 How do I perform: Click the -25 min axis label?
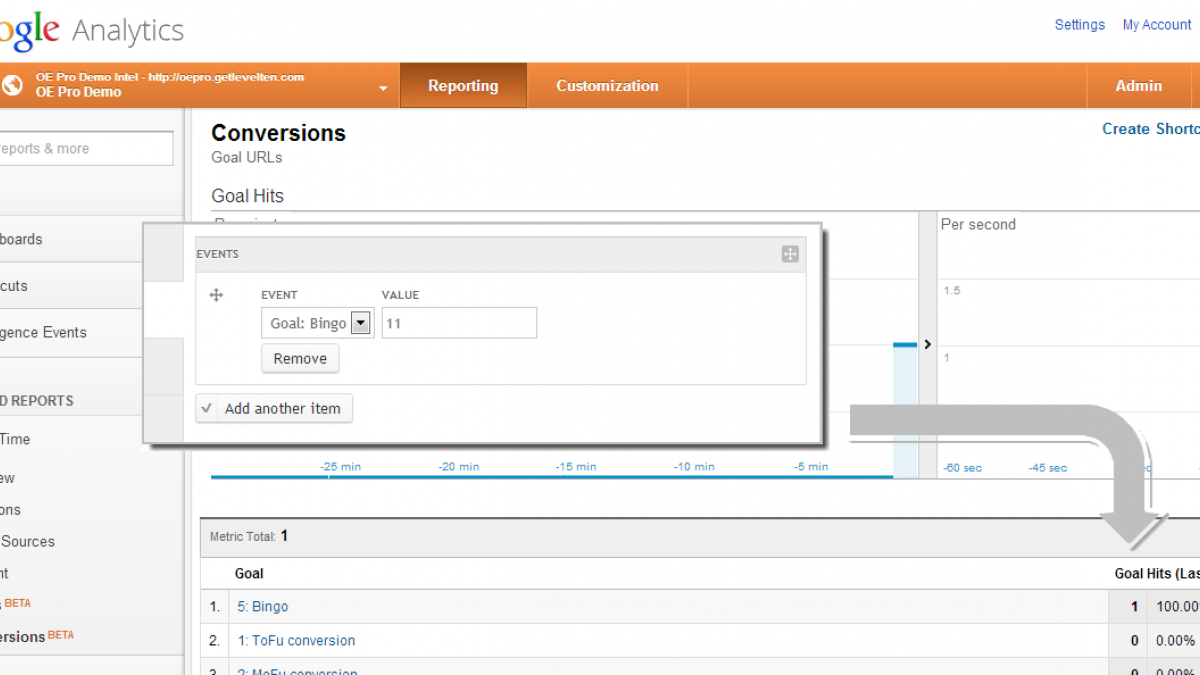340,467
